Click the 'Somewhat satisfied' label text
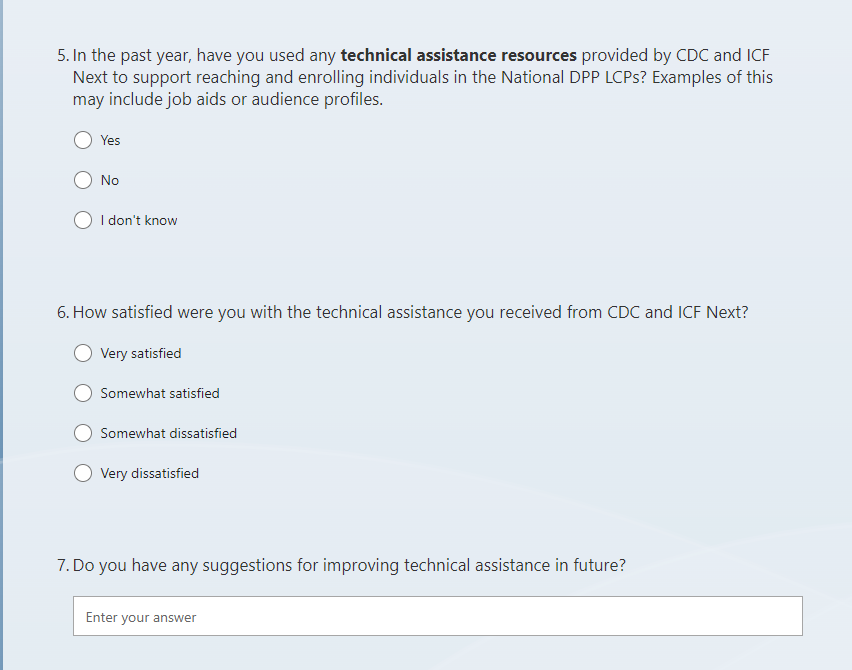The height and width of the screenshot is (670, 852). pos(160,394)
